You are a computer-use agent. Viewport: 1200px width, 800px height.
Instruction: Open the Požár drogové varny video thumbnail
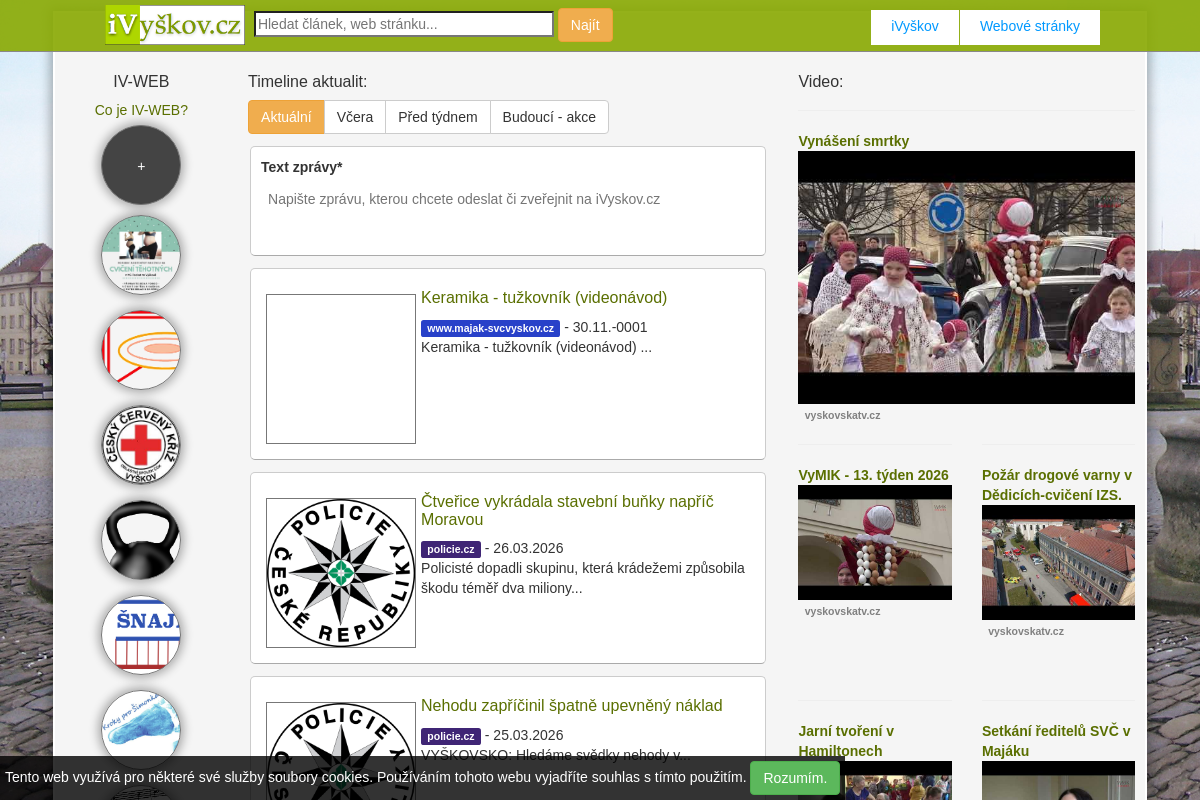tap(1058, 562)
